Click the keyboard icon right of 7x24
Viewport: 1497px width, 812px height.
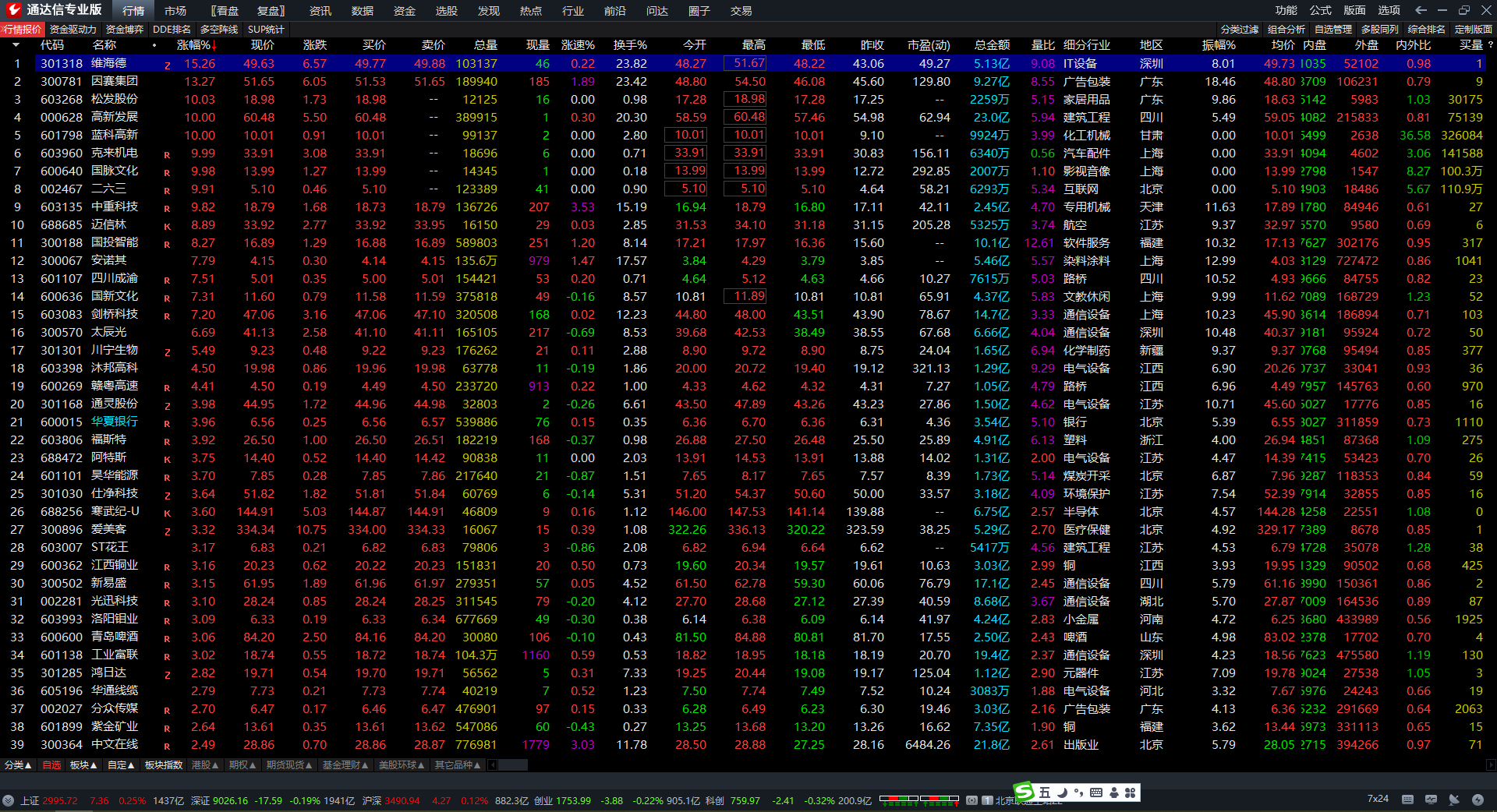[1407, 800]
